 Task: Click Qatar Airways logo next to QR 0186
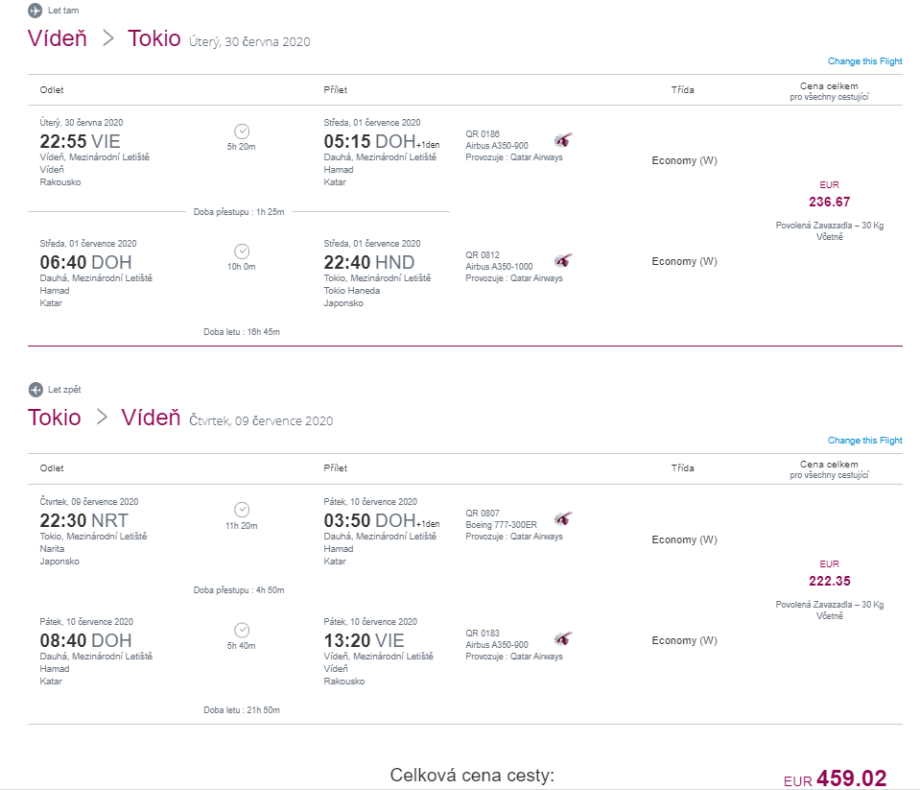coord(563,140)
